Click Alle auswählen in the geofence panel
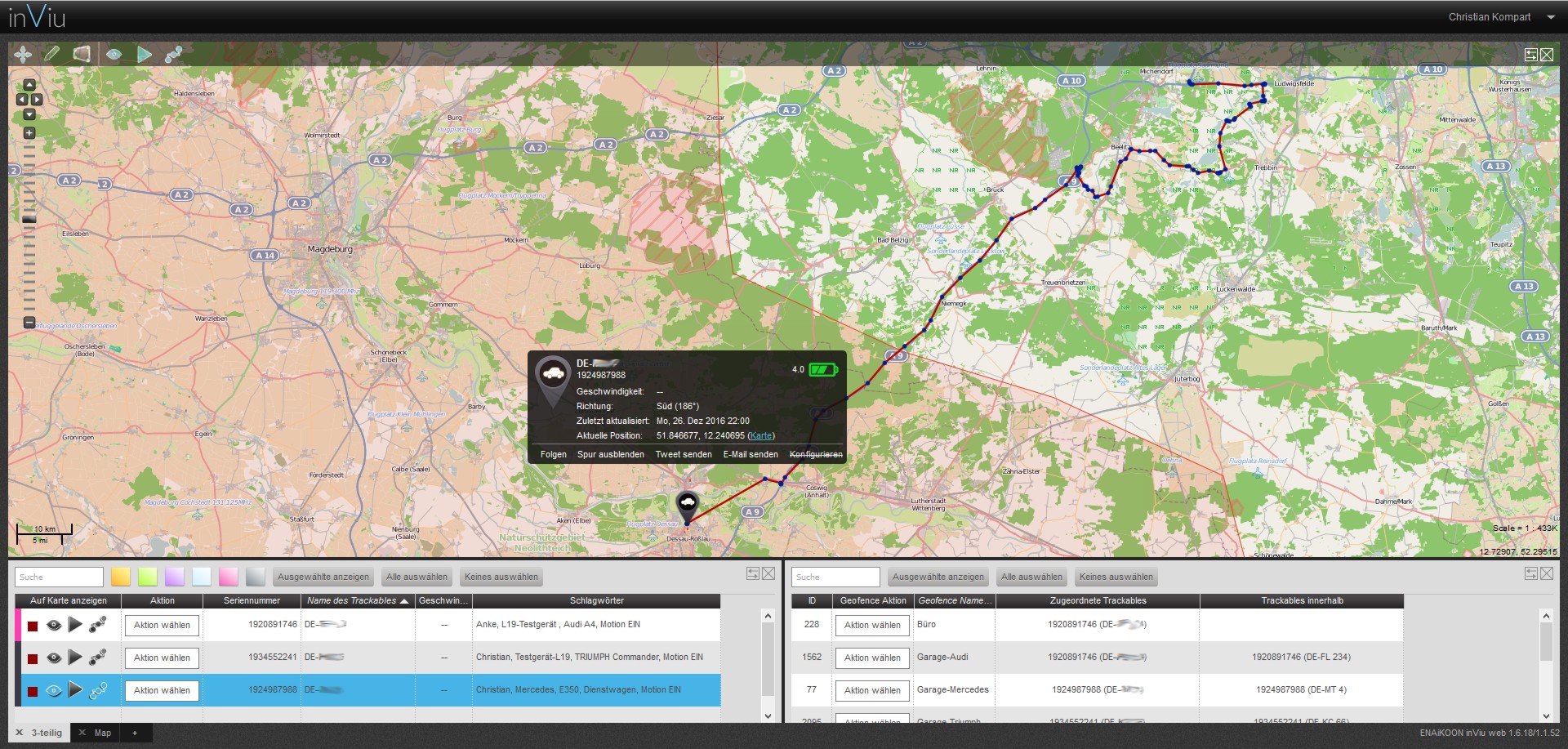 [x=1031, y=577]
